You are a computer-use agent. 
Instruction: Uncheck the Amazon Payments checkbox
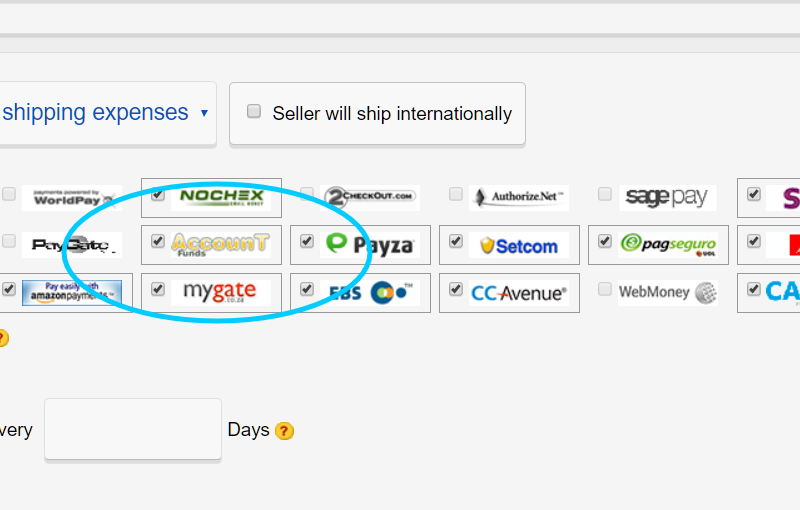9,289
